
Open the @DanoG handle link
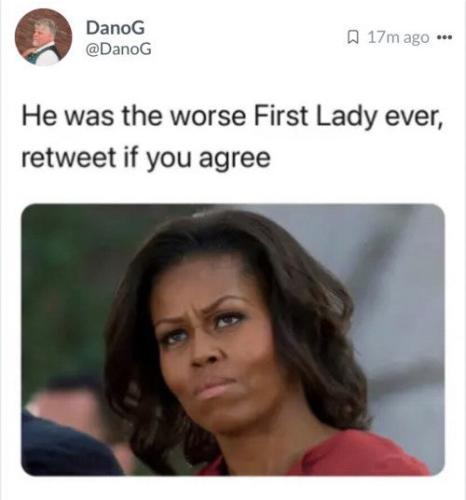point(119,49)
